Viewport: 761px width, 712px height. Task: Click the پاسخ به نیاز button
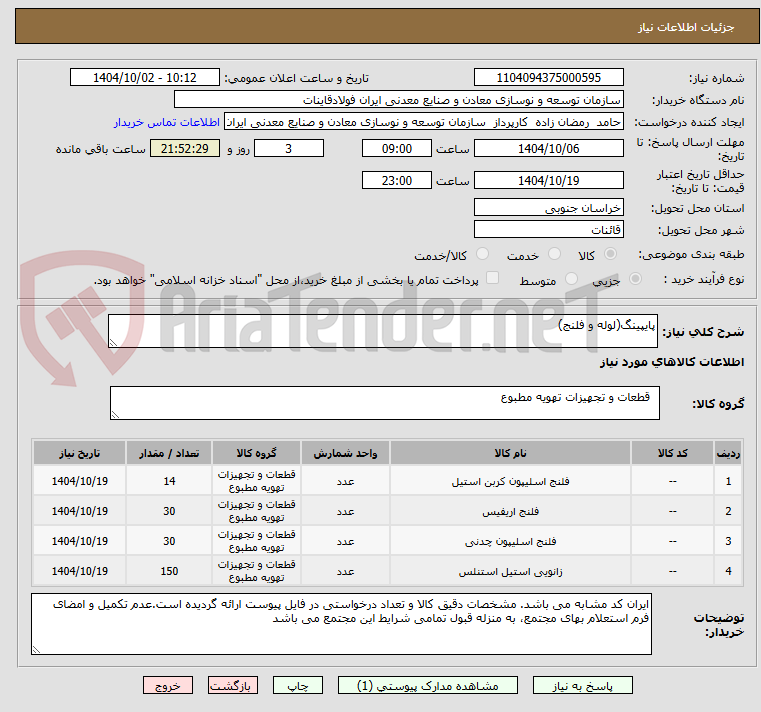(582, 685)
